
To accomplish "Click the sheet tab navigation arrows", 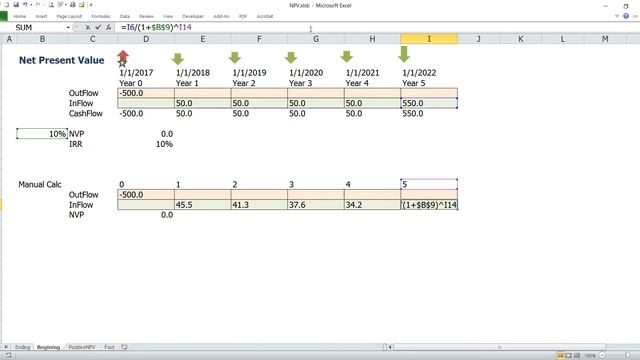I will [x=6, y=347].
